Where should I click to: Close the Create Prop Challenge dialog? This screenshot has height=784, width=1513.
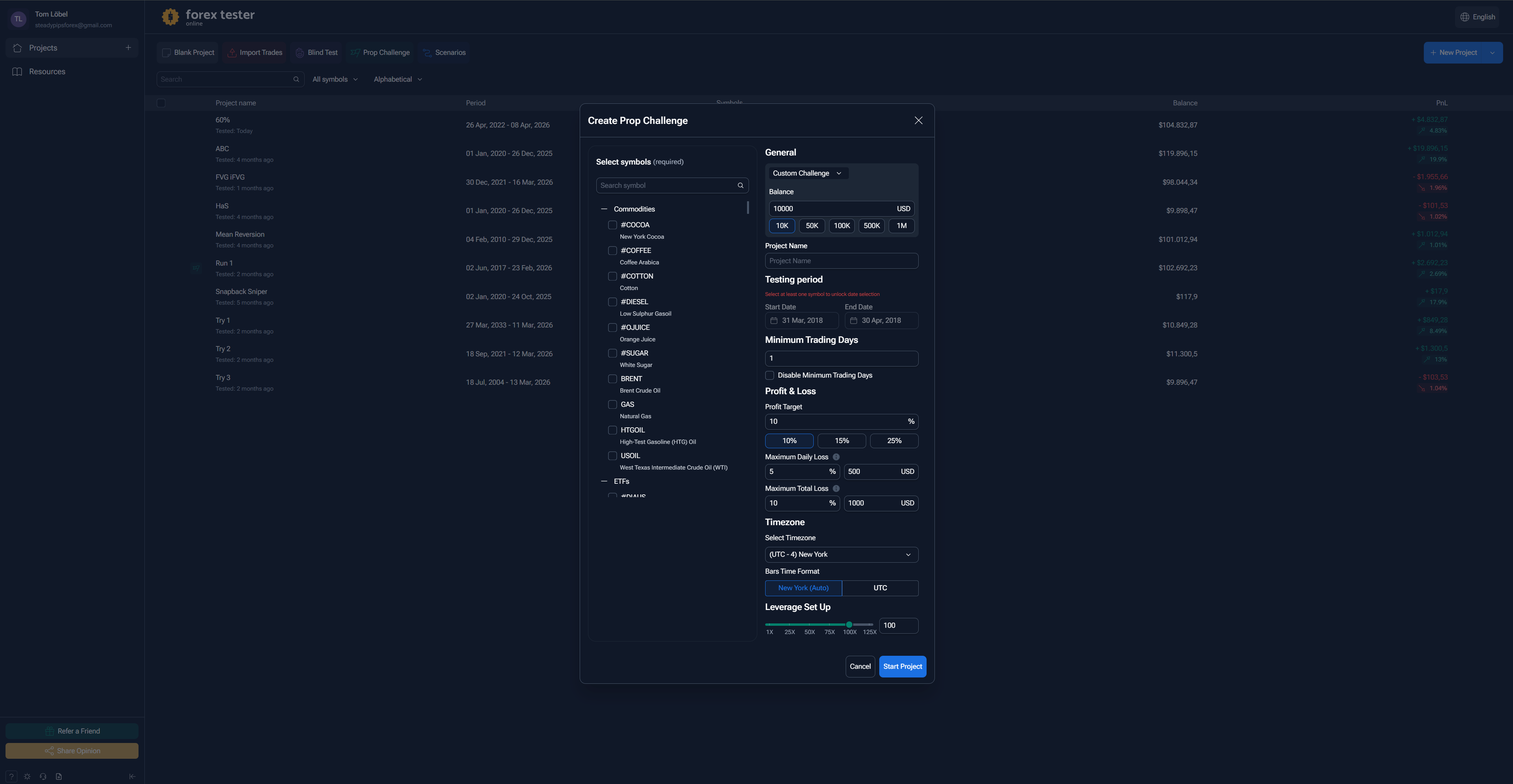919,120
